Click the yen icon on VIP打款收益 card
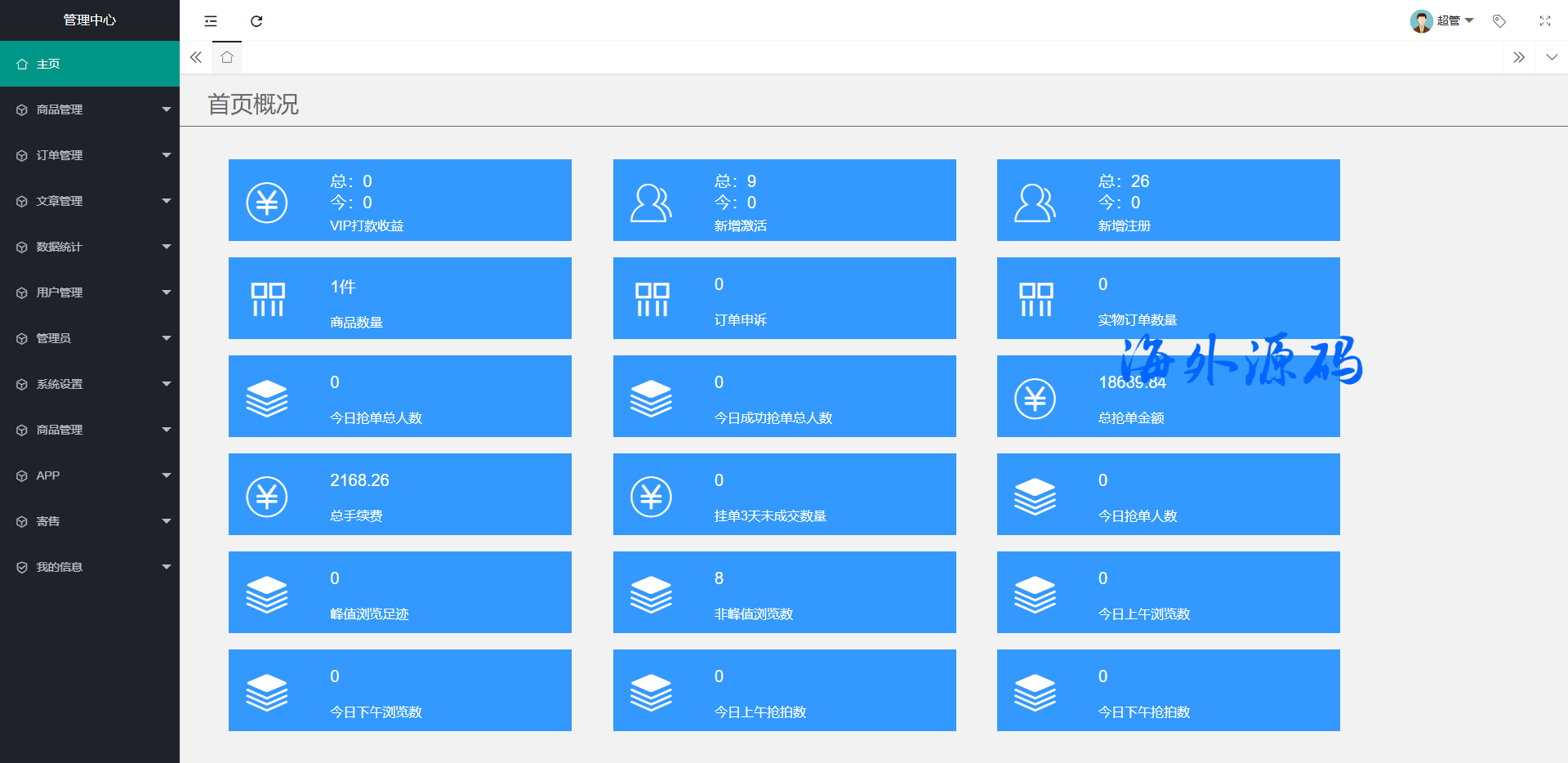 pos(267,203)
